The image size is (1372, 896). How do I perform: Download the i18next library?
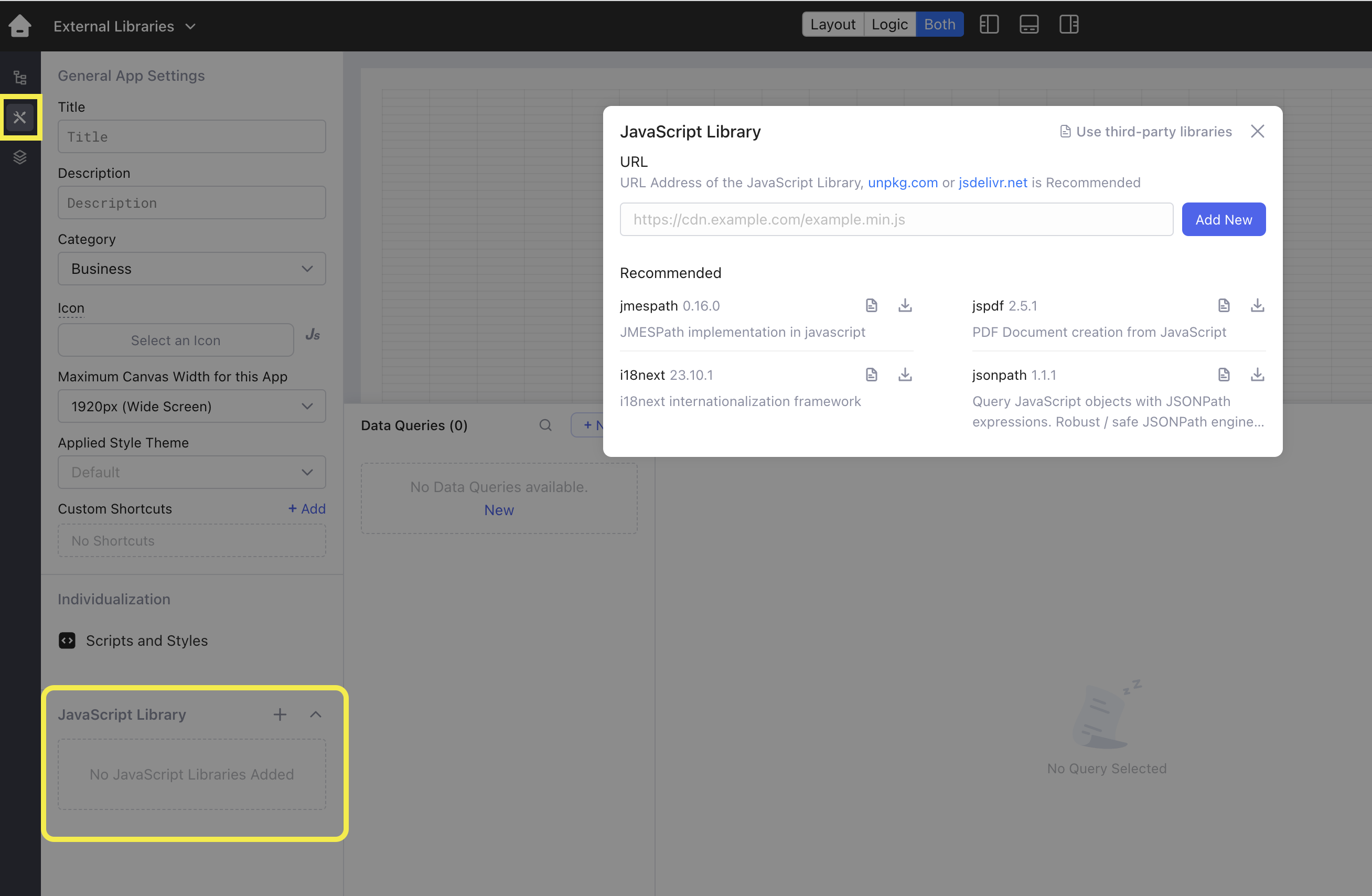905,375
